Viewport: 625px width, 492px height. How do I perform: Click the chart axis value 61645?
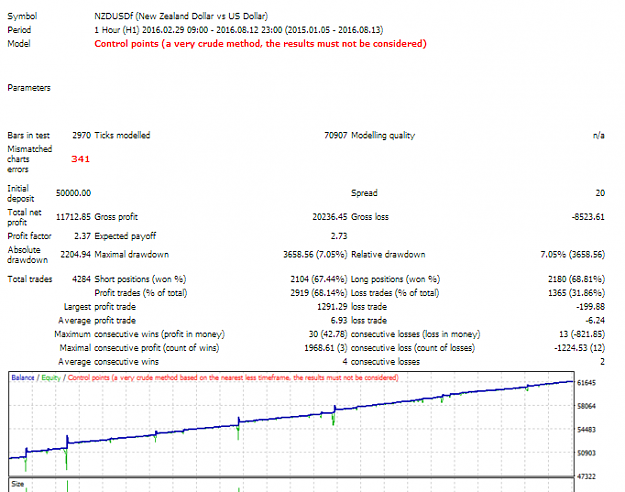click(586, 383)
